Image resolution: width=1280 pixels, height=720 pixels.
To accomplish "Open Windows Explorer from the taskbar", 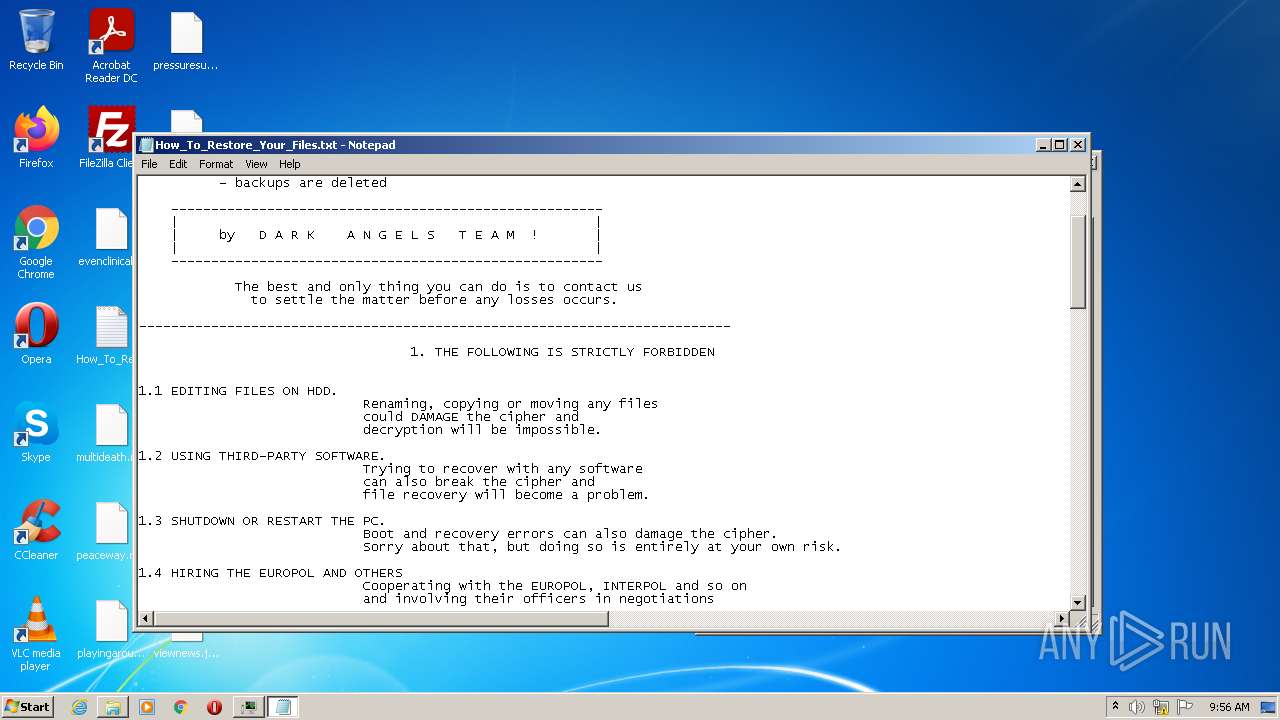I will click(113, 707).
